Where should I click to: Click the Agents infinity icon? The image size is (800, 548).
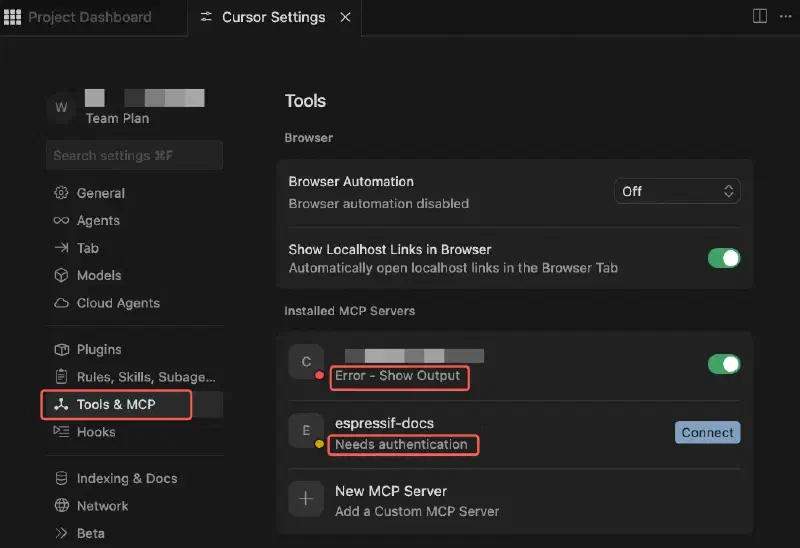61,220
